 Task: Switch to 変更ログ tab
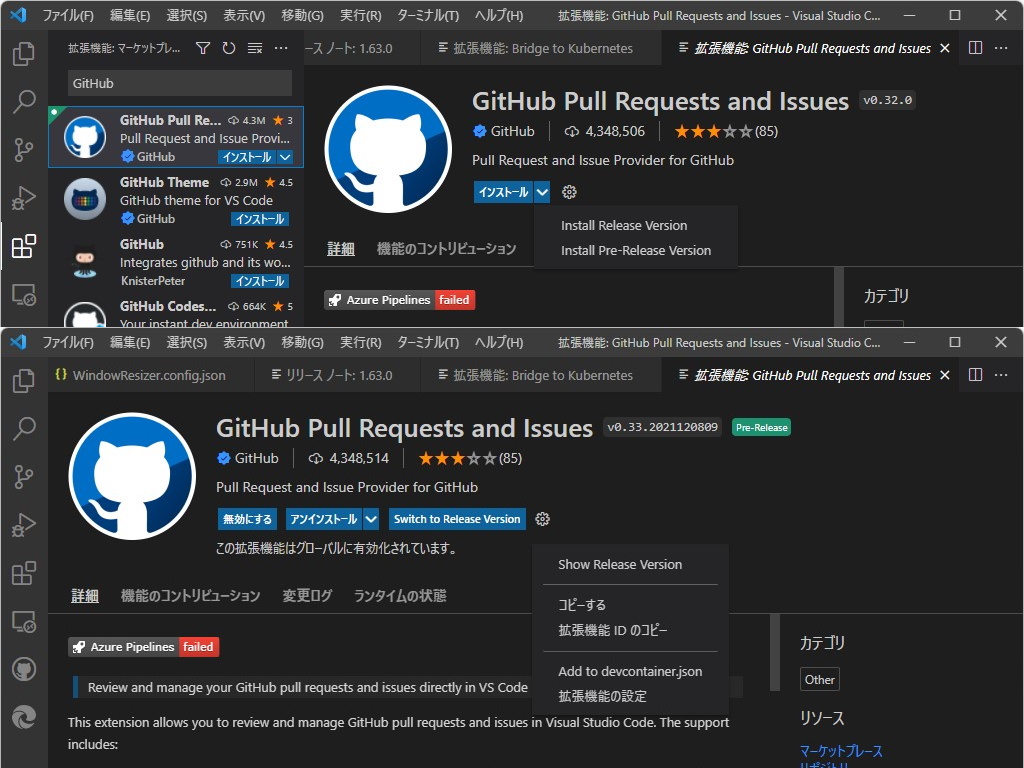[x=307, y=596]
